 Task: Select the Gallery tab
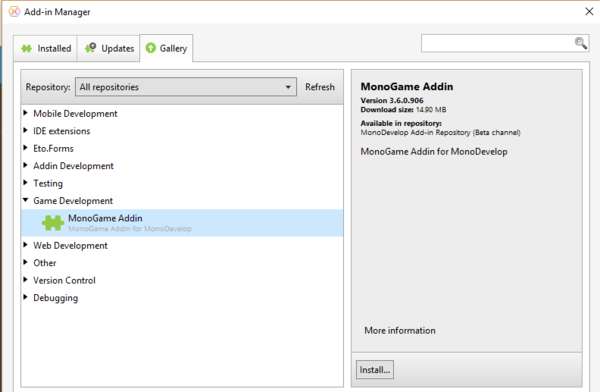[x=166, y=48]
